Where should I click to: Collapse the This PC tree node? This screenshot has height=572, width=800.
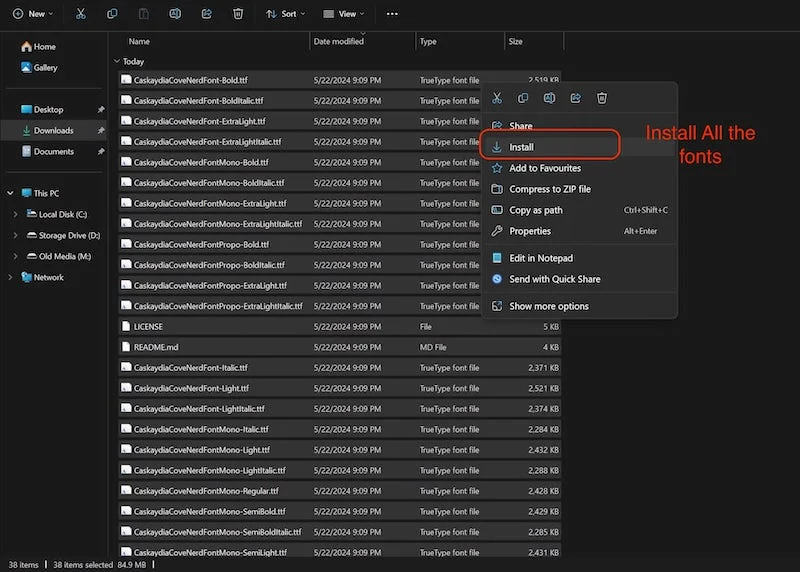tap(10, 193)
